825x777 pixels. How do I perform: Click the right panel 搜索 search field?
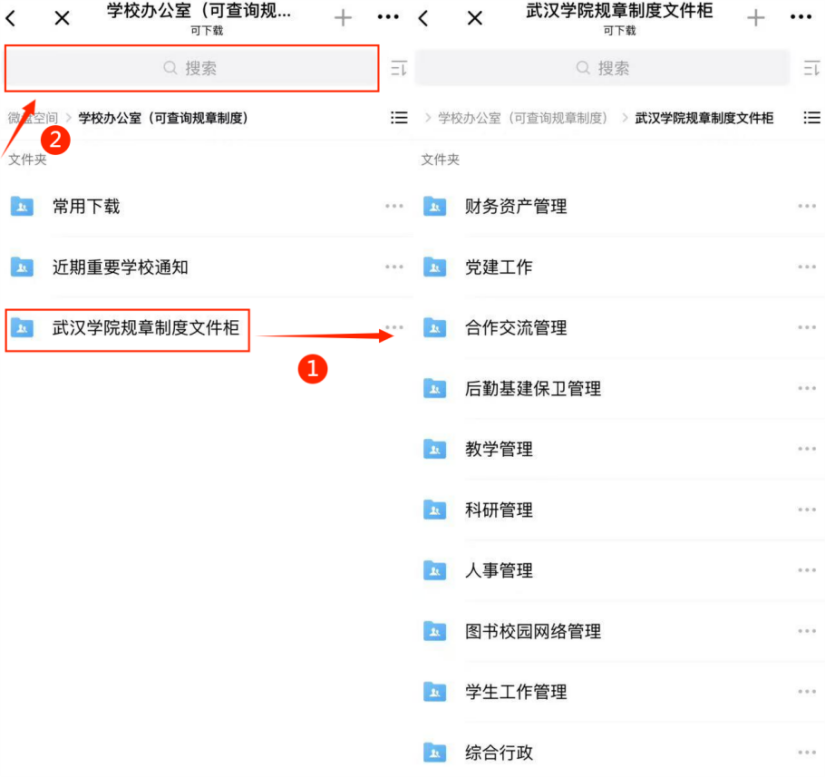tap(602, 68)
